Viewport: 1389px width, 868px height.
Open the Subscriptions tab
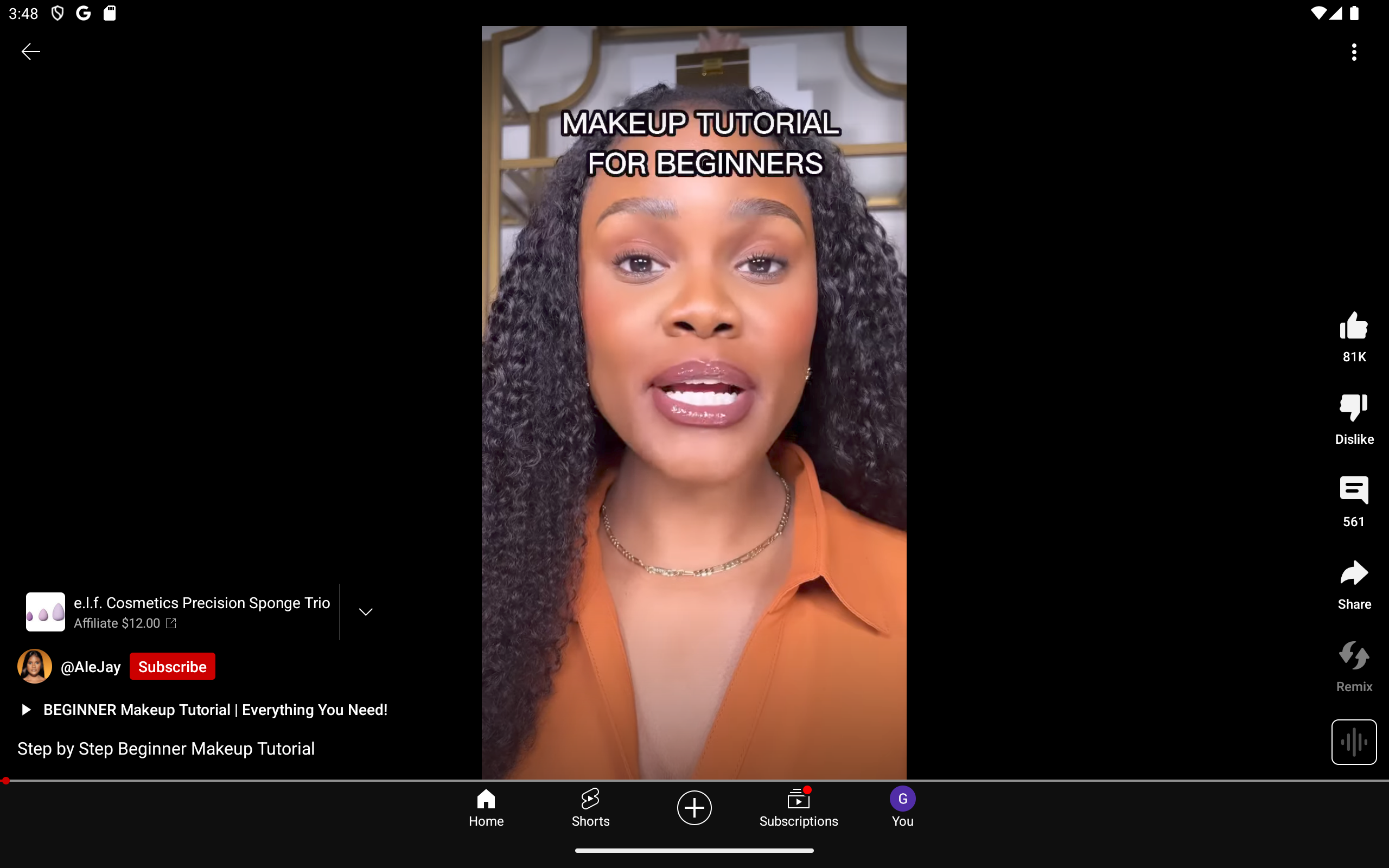[798, 807]
